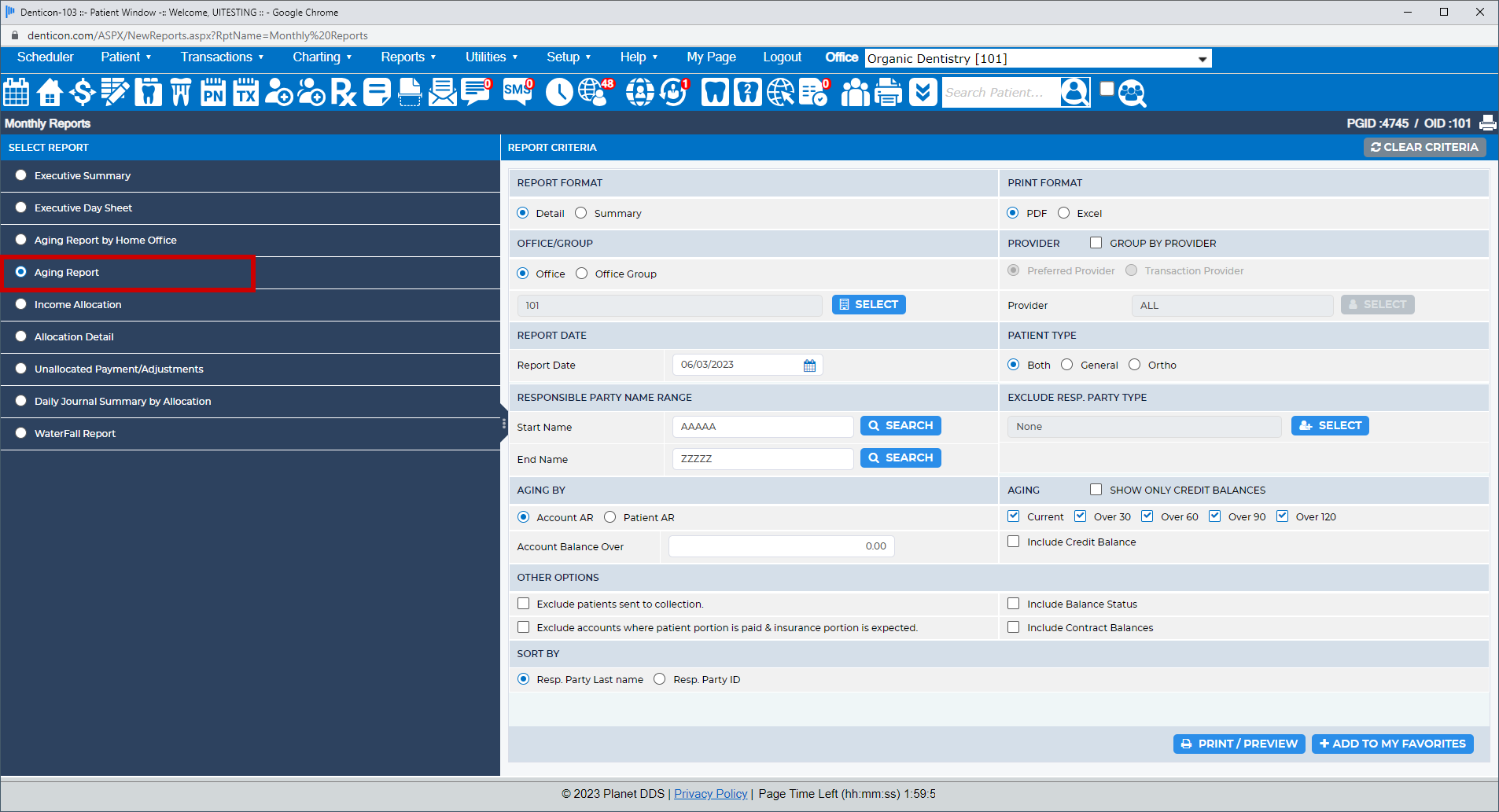Open the SMS messages icon

[x=517, y=93]
